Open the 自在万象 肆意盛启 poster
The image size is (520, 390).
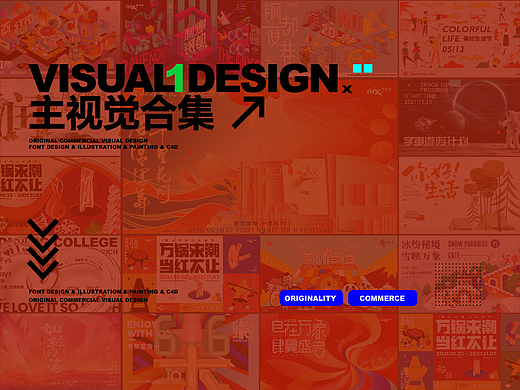[x=329, y=352]
